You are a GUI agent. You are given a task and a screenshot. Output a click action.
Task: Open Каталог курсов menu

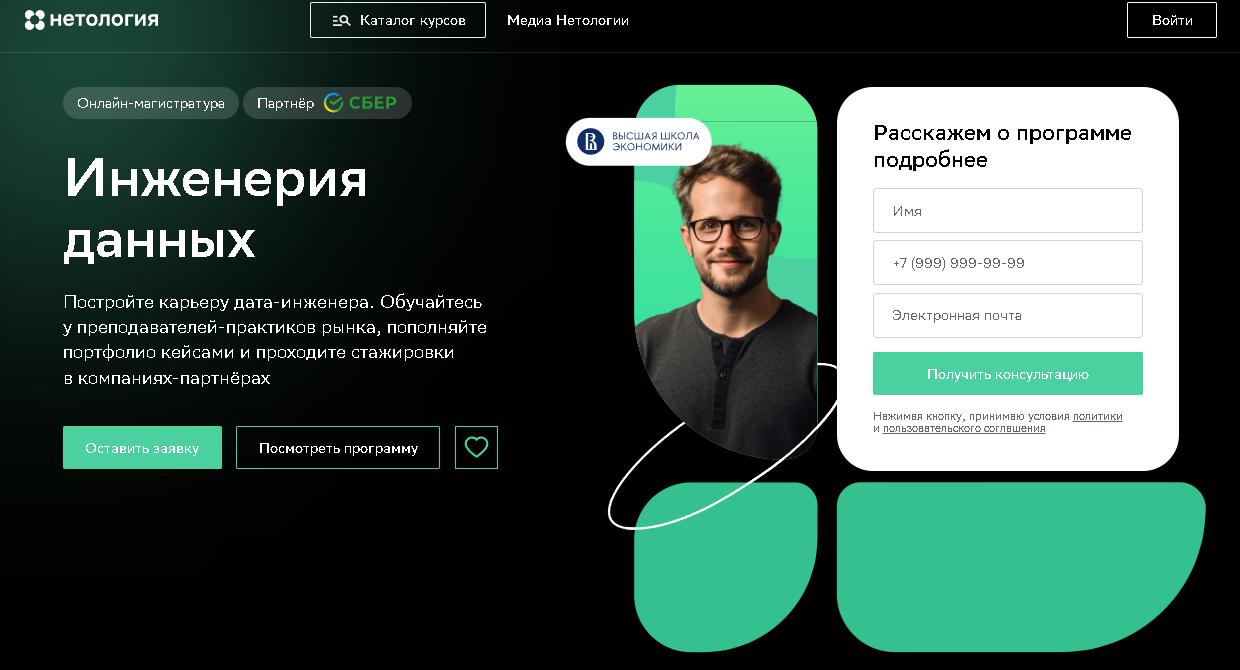coord(398,20)
